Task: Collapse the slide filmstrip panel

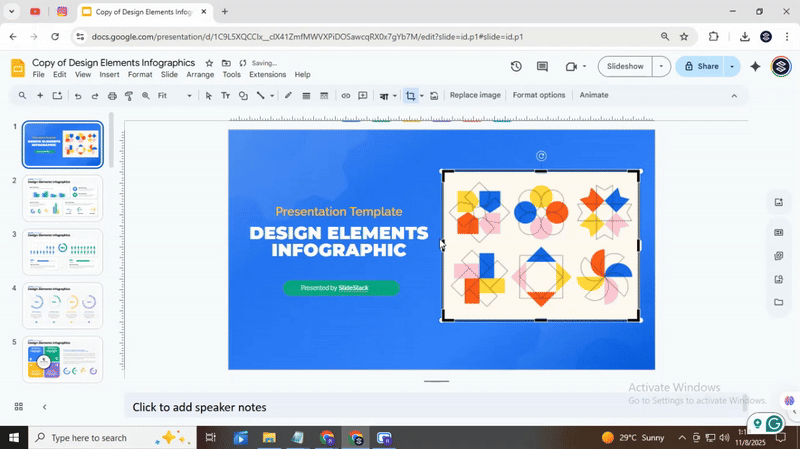Action: [44, 407]
